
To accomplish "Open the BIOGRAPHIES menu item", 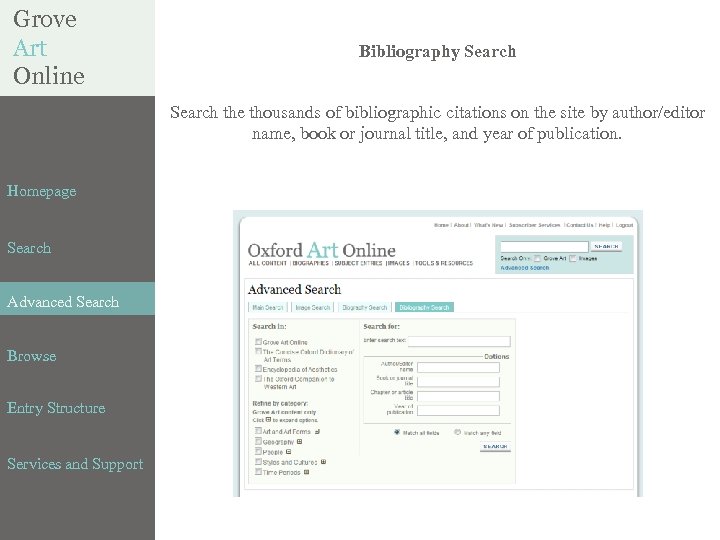I will click(x=311, y=263).
